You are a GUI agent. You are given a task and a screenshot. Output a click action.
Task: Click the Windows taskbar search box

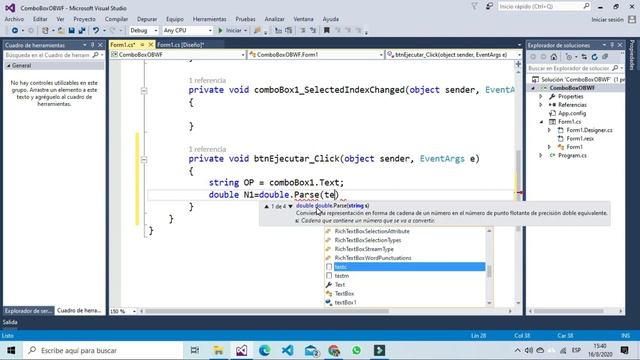102,350
